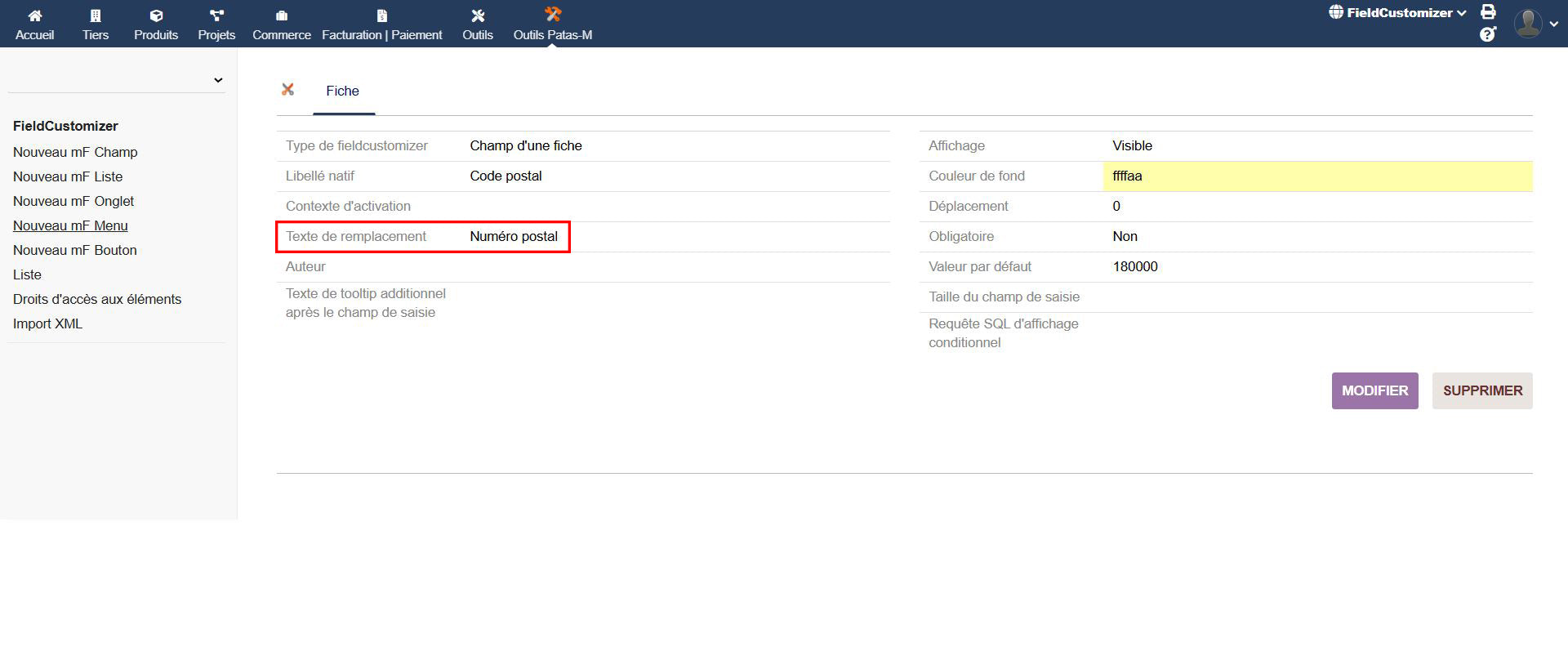
Task: Click the Accueil home icon
Action: [34, 16]
